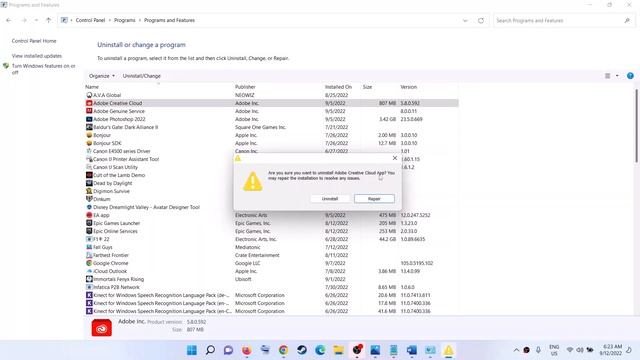
Task: Select Dead by Daylight entry
Action: [x=112, y=183]
